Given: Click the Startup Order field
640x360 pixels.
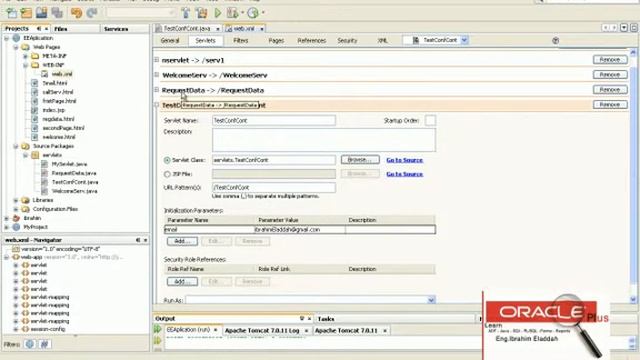Looking at the screenshot, I should 430,120.
